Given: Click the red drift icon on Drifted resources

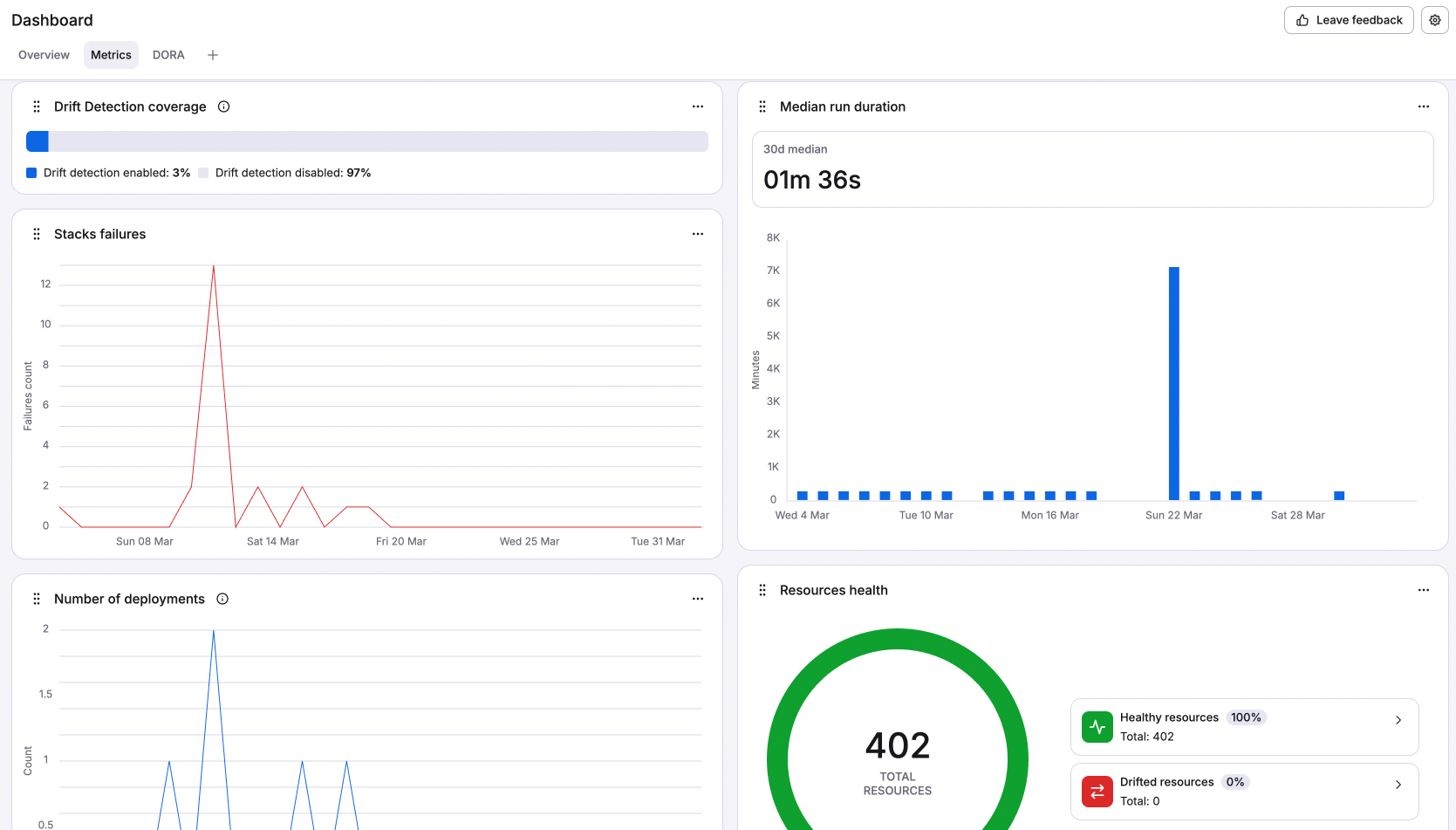Looking at the screenshot, I should pos(1097,791).
